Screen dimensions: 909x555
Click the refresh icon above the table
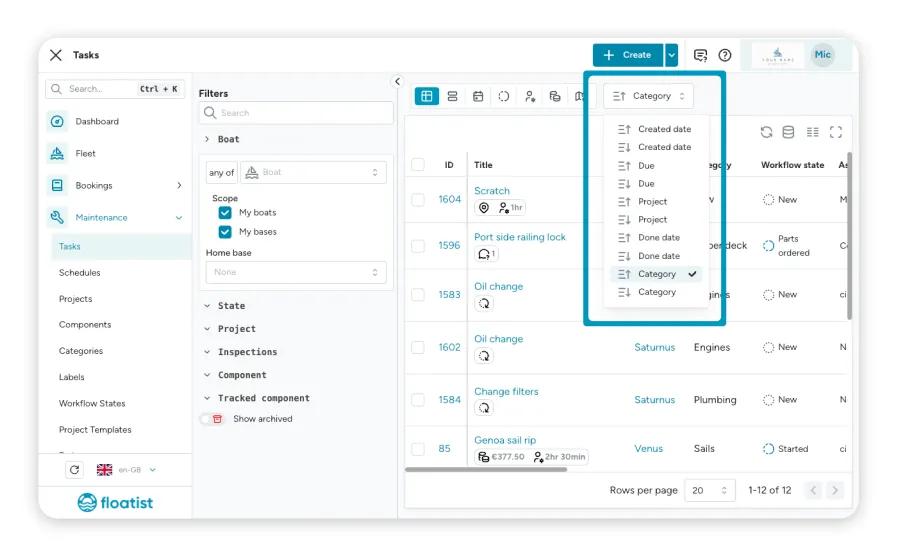point(766,132)
